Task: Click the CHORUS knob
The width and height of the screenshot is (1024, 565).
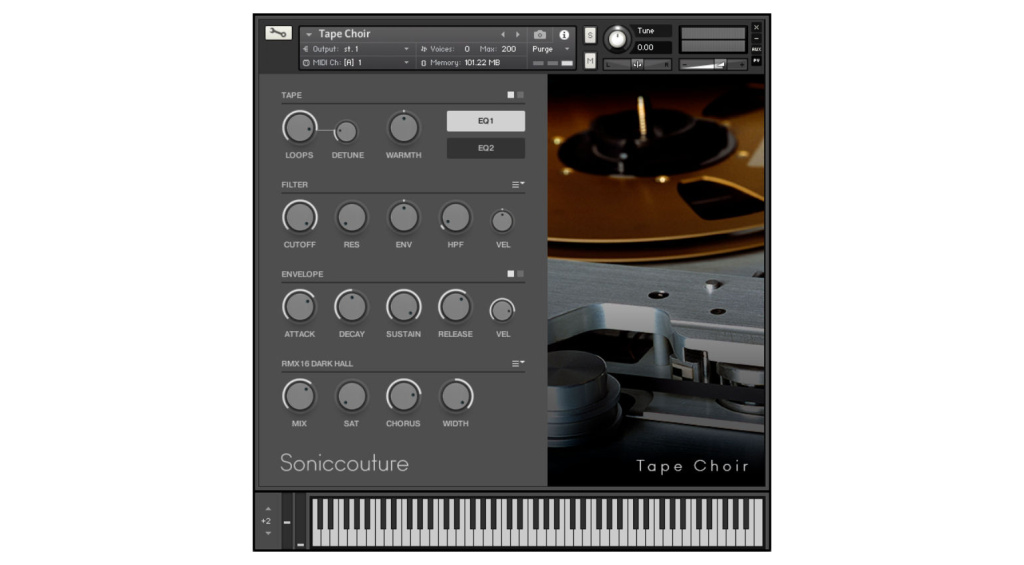Action: (x=404, y=396)
